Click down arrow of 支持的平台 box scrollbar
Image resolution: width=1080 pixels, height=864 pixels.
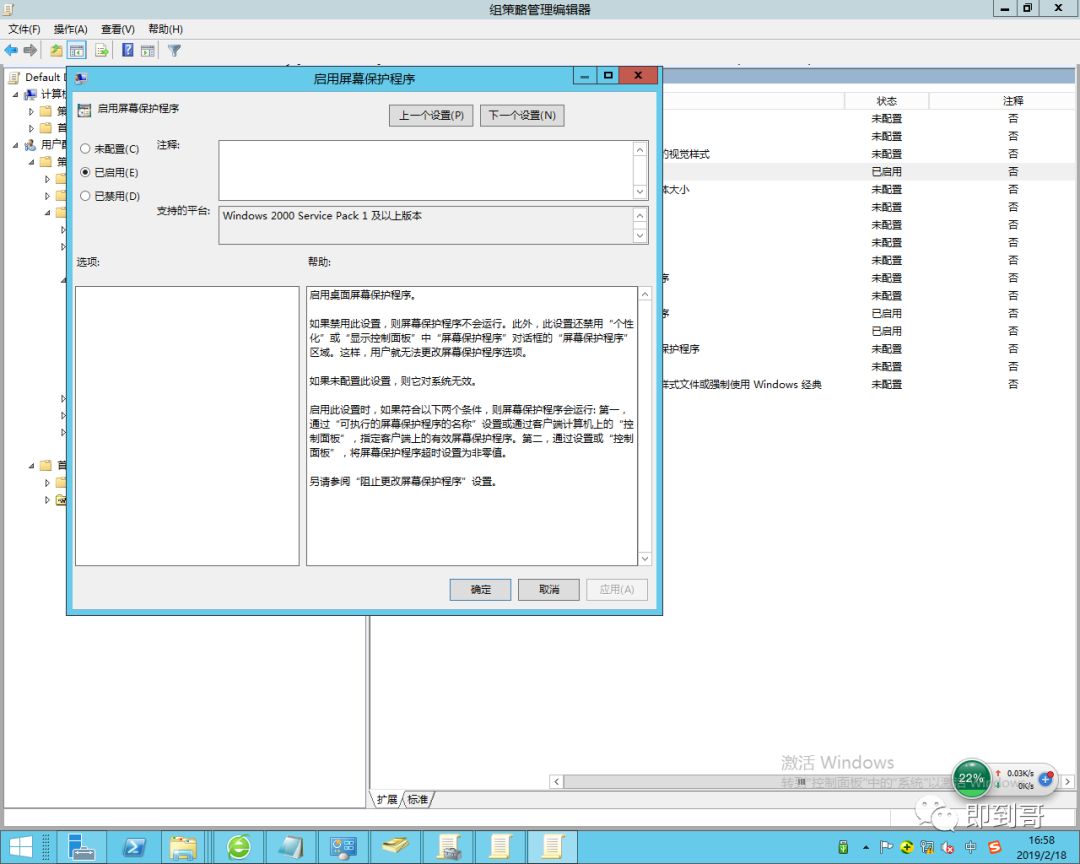[640, 236]
